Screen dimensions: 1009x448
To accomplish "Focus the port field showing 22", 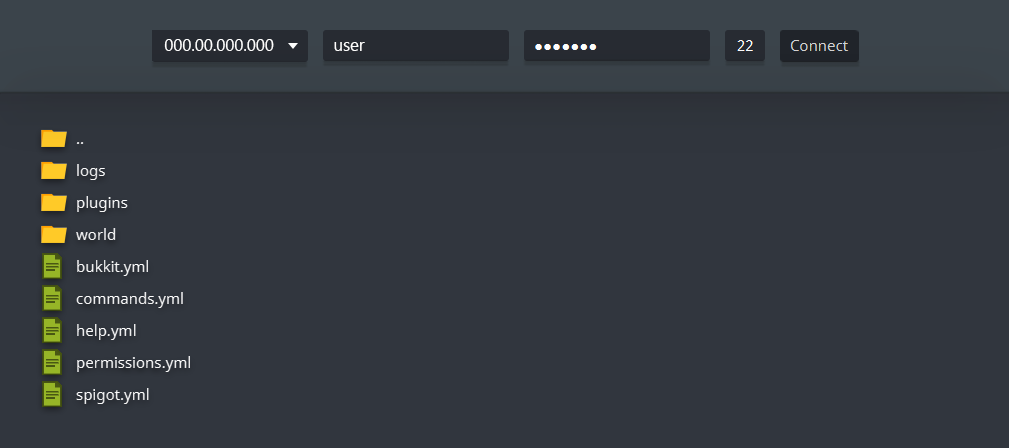I will 745,46.
